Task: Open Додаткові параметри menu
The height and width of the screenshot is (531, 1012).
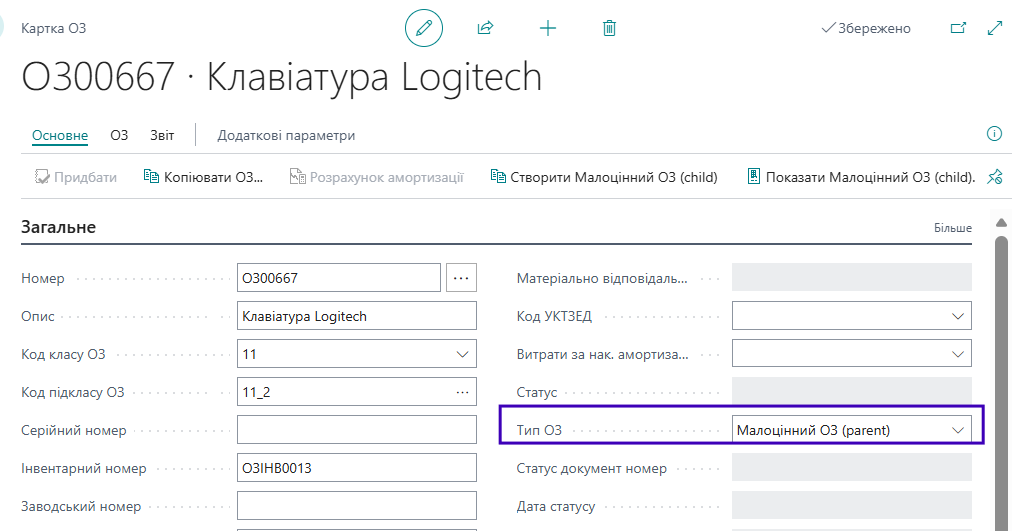Action: pos(286,135)
